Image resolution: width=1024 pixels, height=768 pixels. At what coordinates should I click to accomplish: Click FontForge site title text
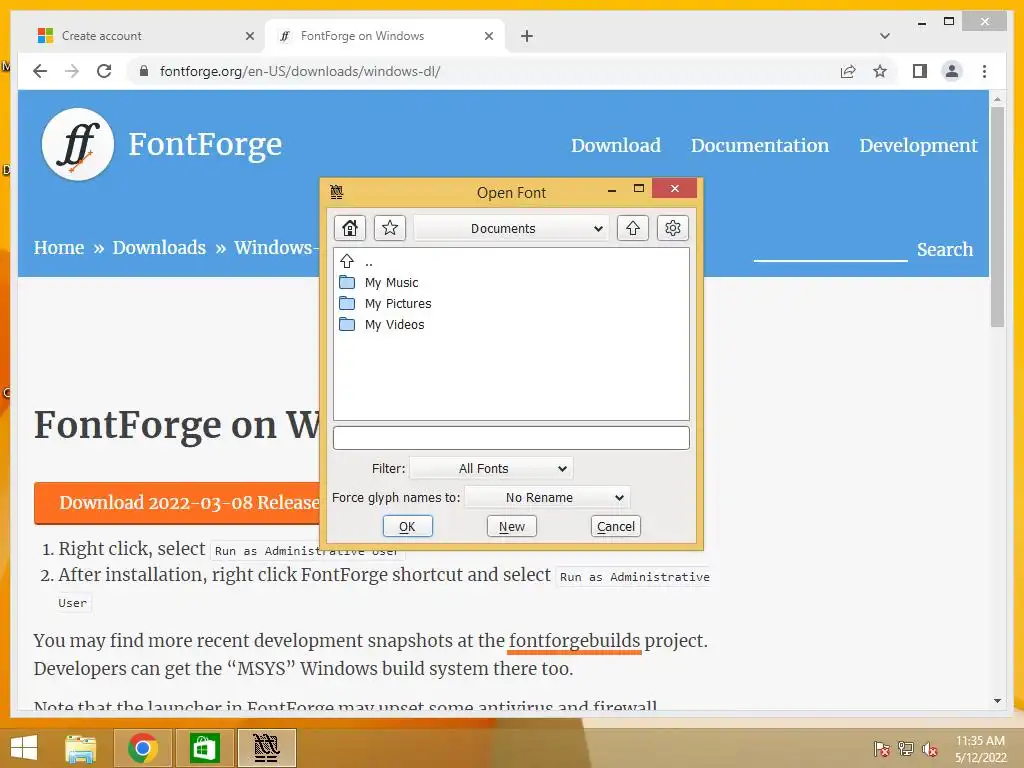tap(205, 144)
